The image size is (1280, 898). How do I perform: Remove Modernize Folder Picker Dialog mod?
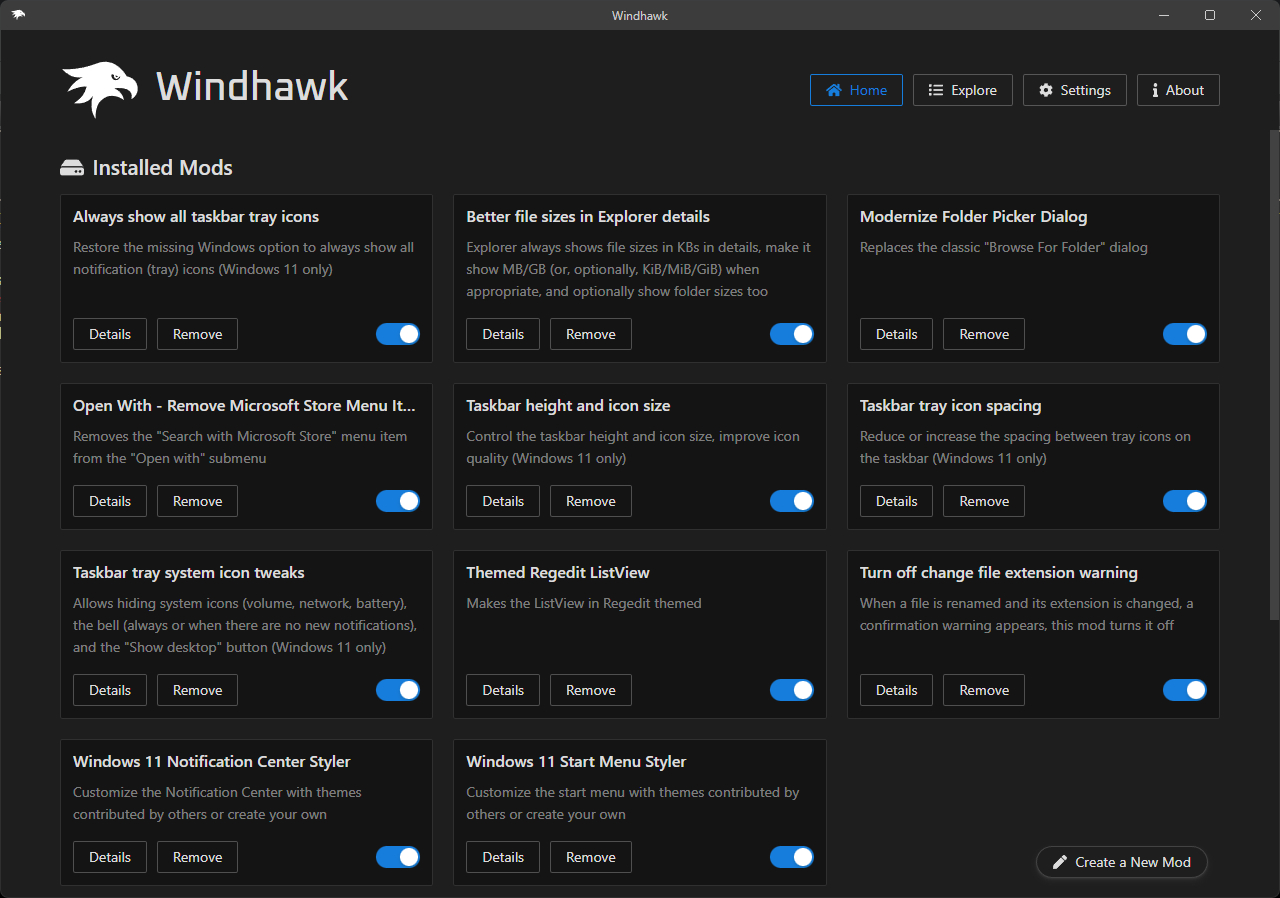tap(984, 334)
